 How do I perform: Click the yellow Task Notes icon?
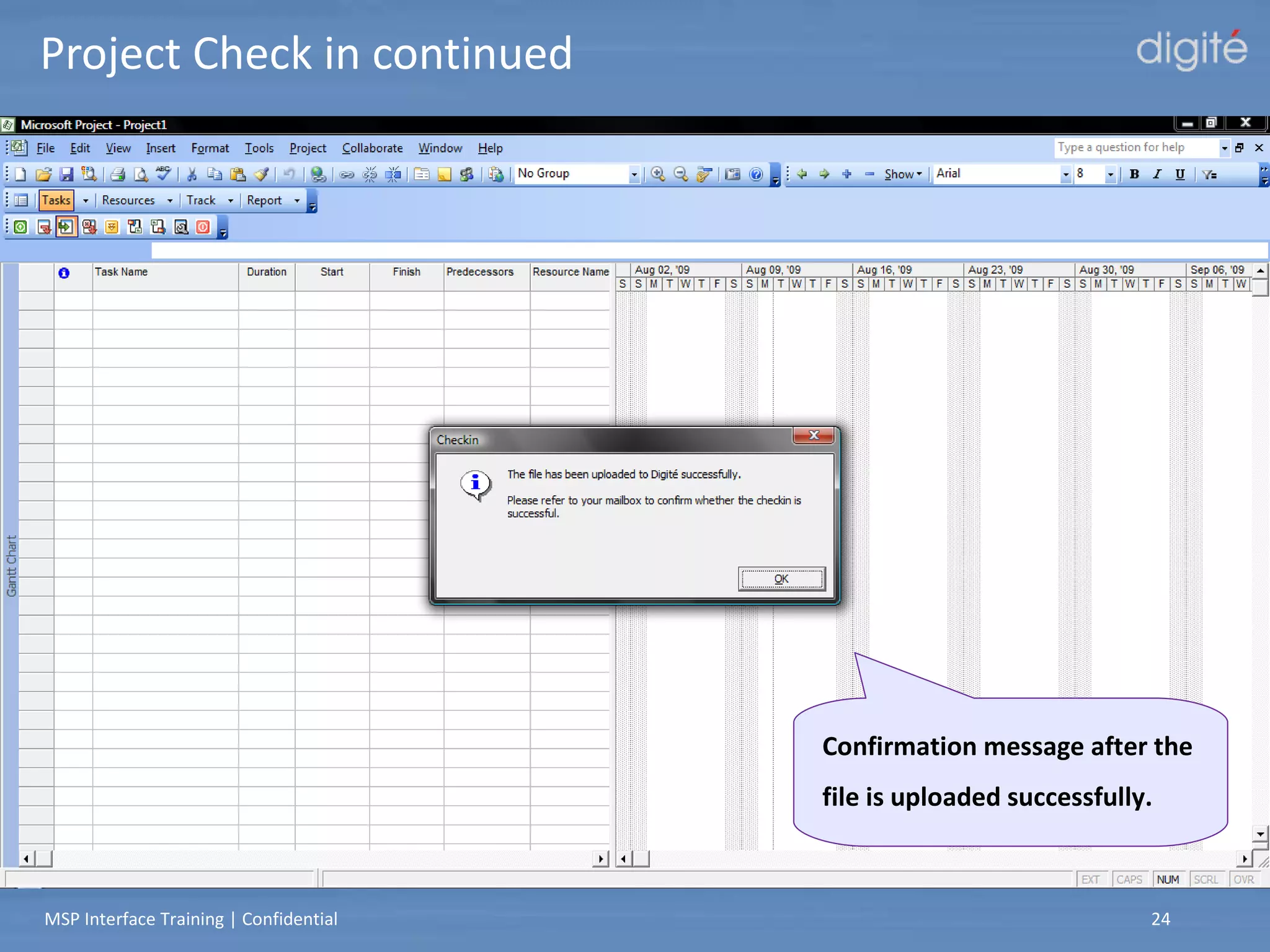click(445, 174)
